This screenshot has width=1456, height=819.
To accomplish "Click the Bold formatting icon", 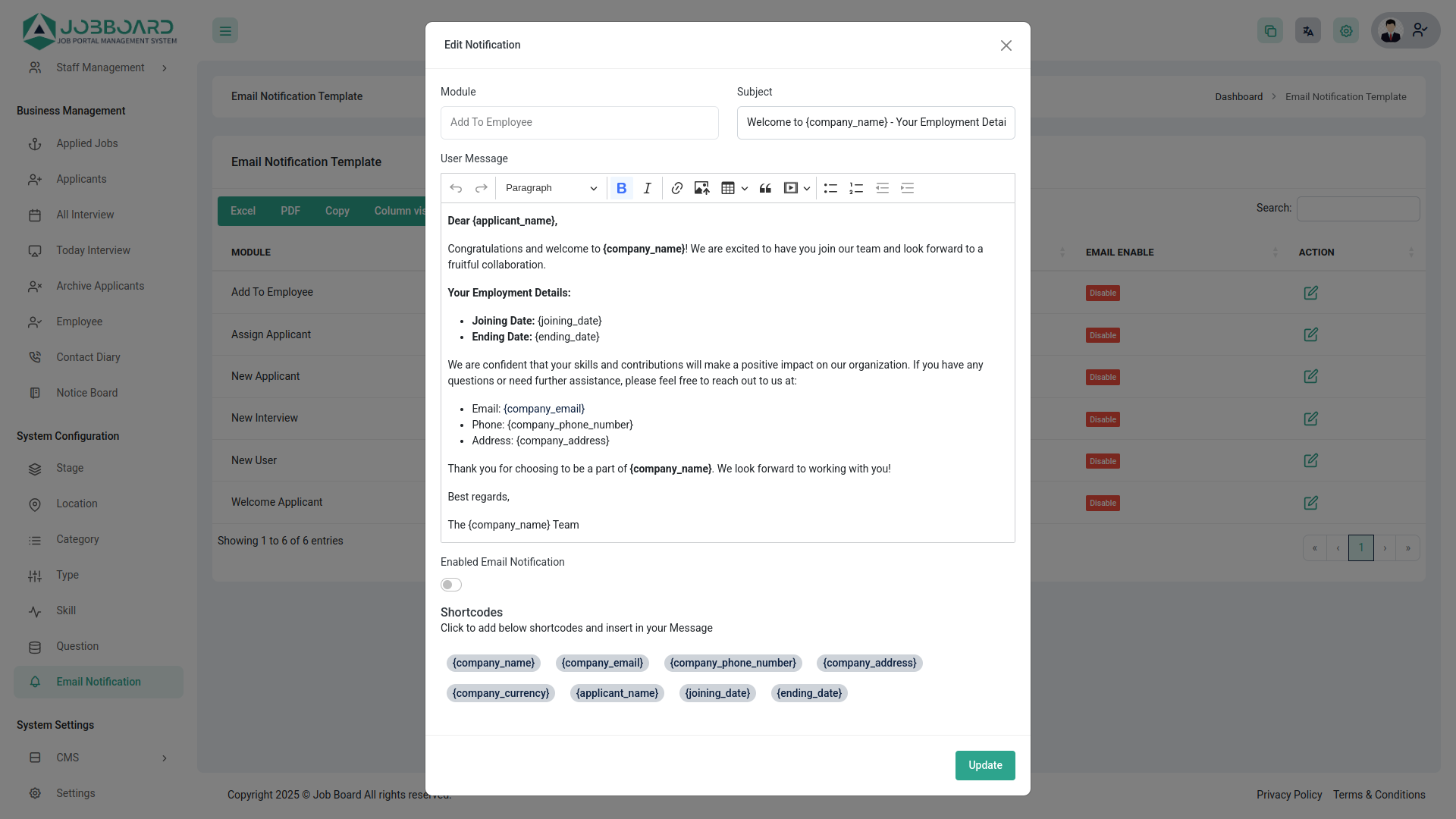I will point(621,188).
